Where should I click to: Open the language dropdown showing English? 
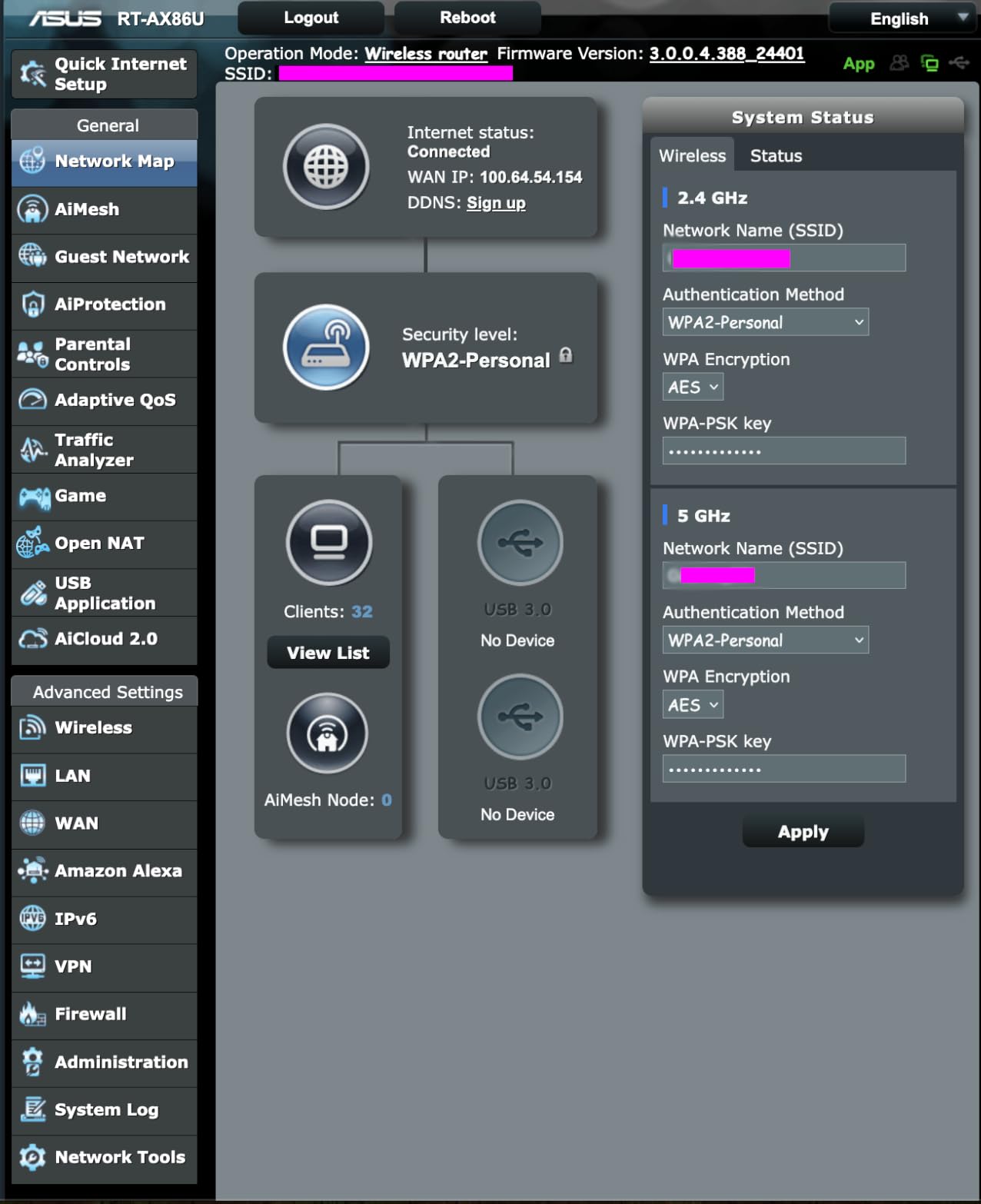click(904, 18)
